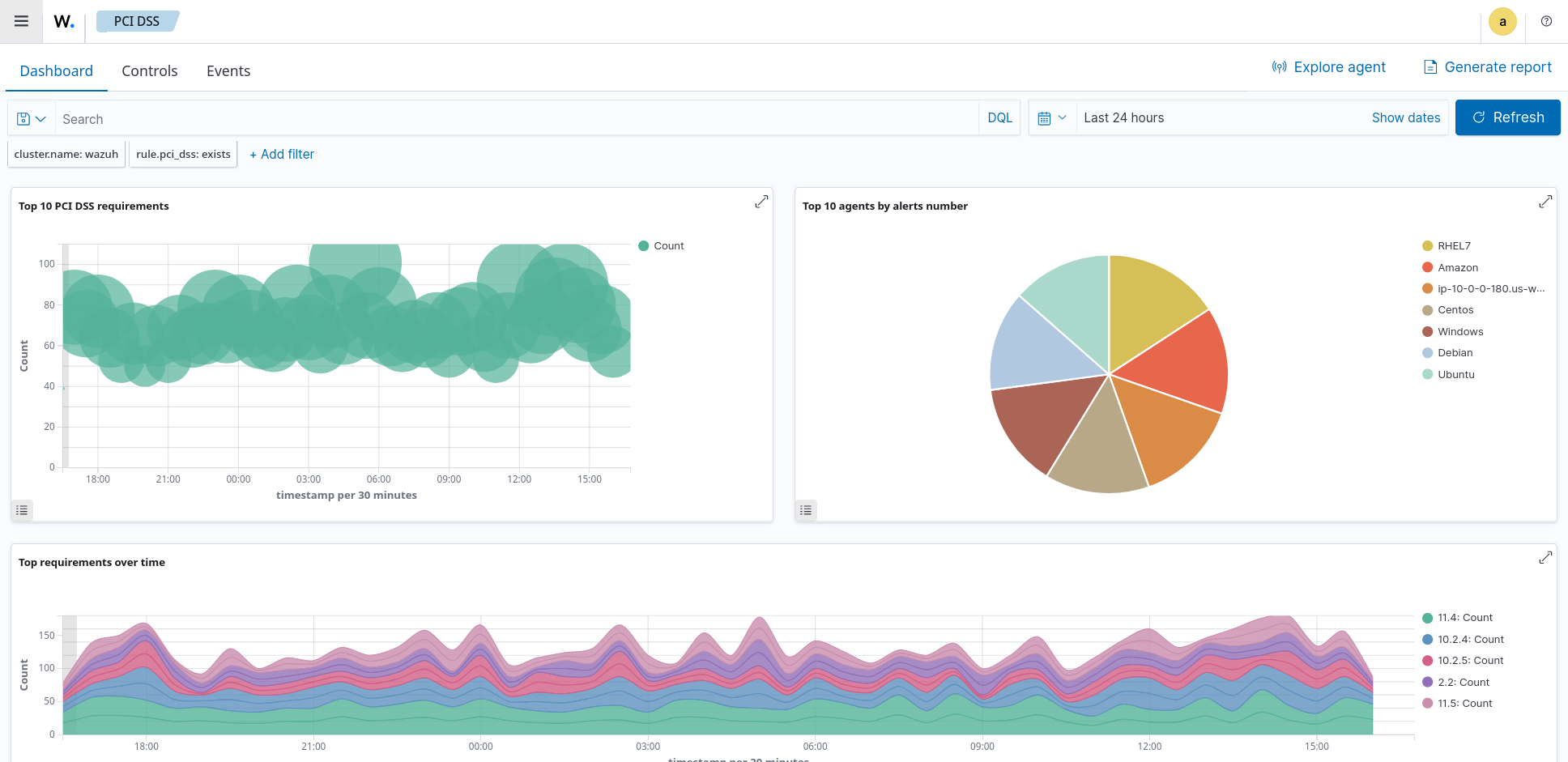Open the user avatar menu
The image size is (1568, 762).
1502,22
